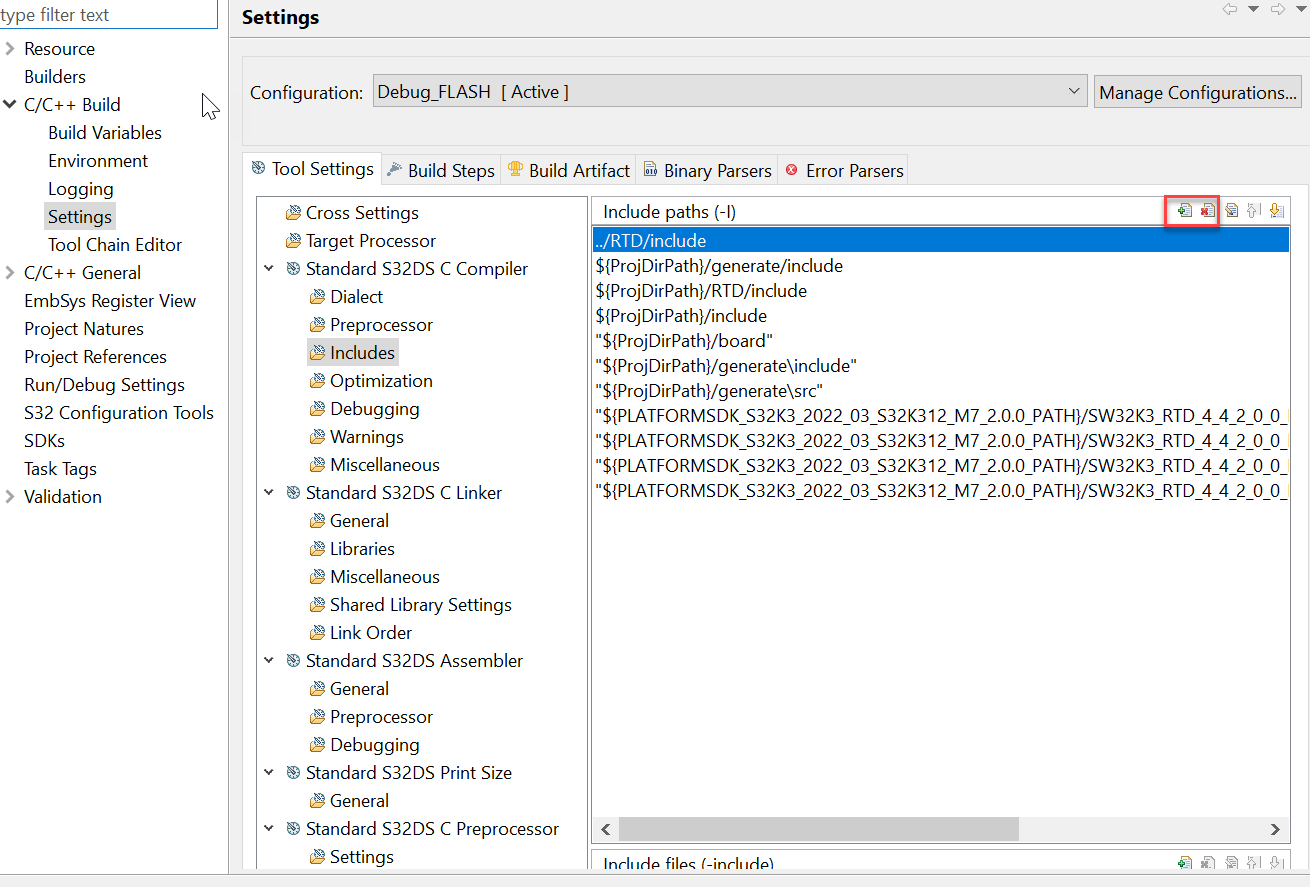Image resolution: width=1310 pixels, height=887 pixels.
Task: Switch to the Binary Parsers tab
Action: click(707, 170)
